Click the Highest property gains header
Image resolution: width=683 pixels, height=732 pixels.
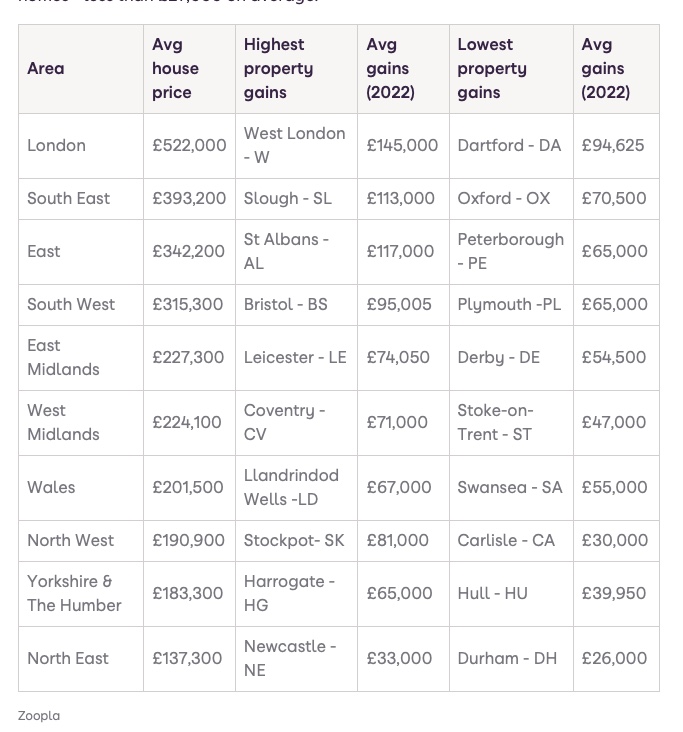click(274, 69)
